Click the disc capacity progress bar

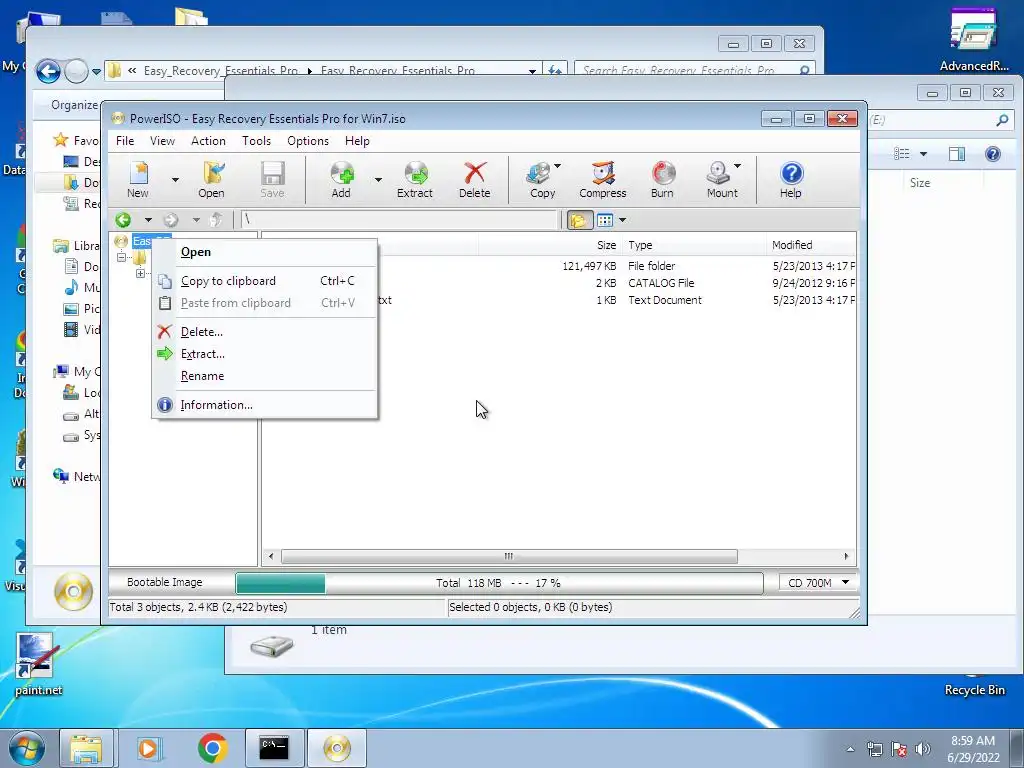pyautogui.click(x=499, y=583)
